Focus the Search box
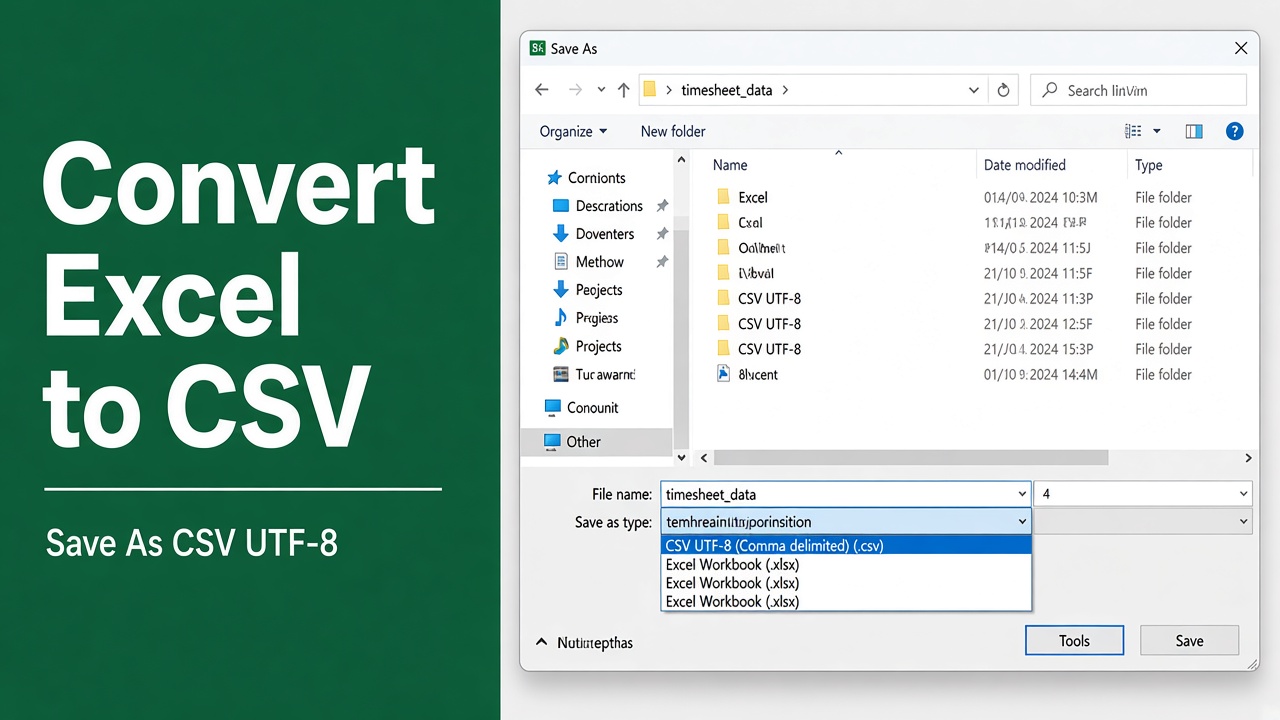Image resolution: width=1280 pixels, height=720 pixels. [1138, 90]
